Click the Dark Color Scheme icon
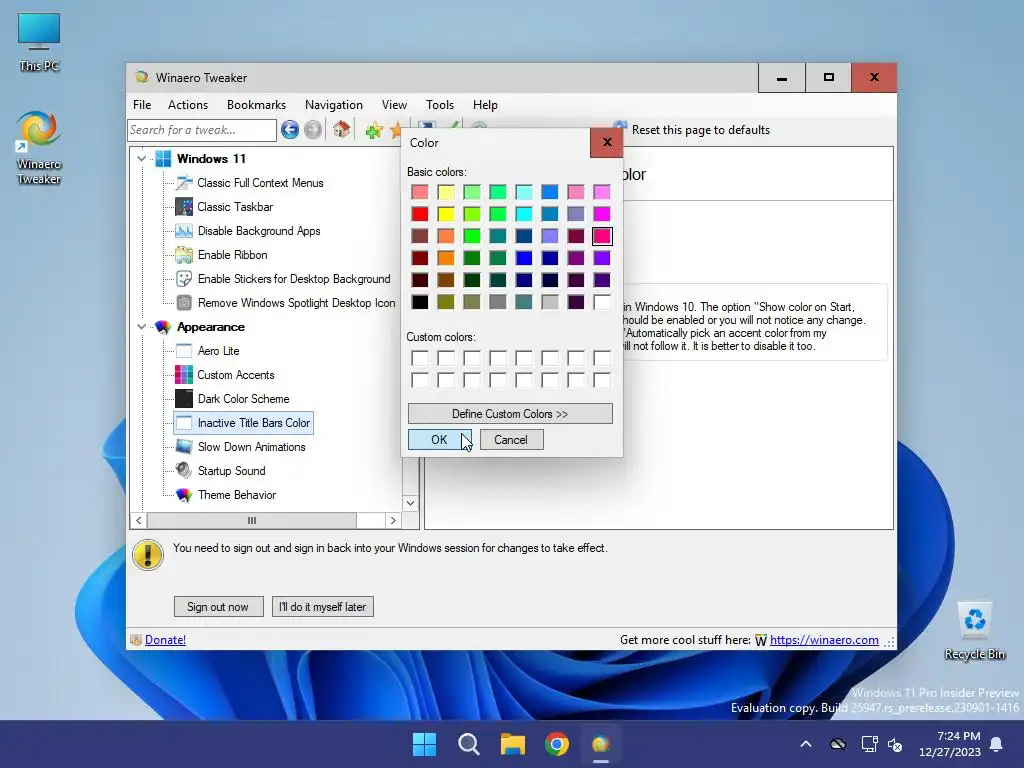The image size is (1024, 768). [x=184, y=399]
